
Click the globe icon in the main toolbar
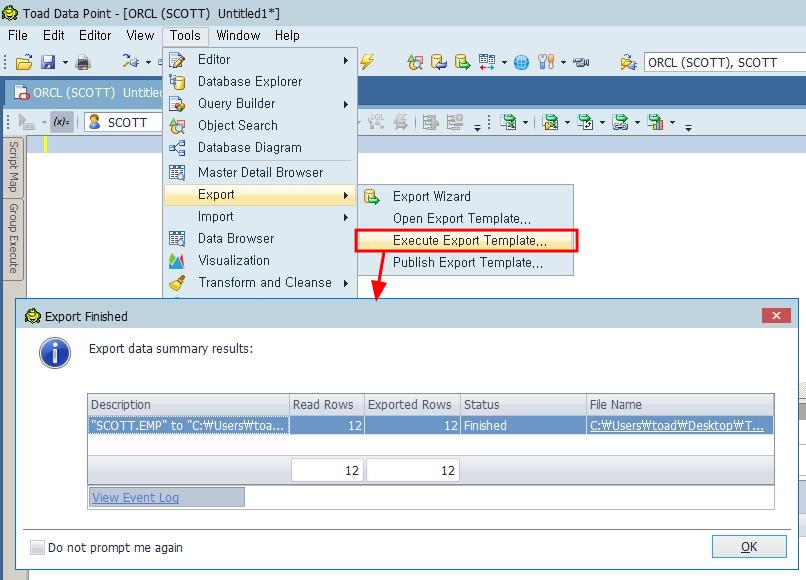coord(521,62)
